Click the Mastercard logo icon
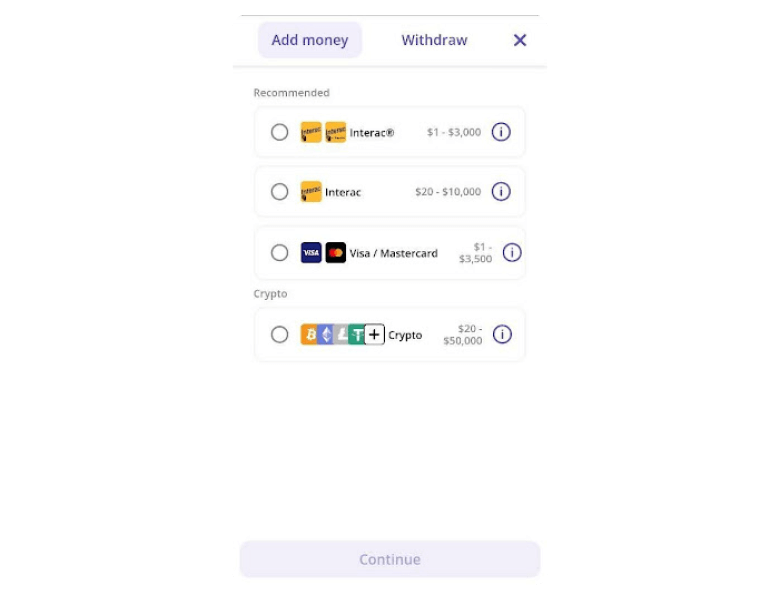Viewport: 780px width, 600px height. click(336, 253)
